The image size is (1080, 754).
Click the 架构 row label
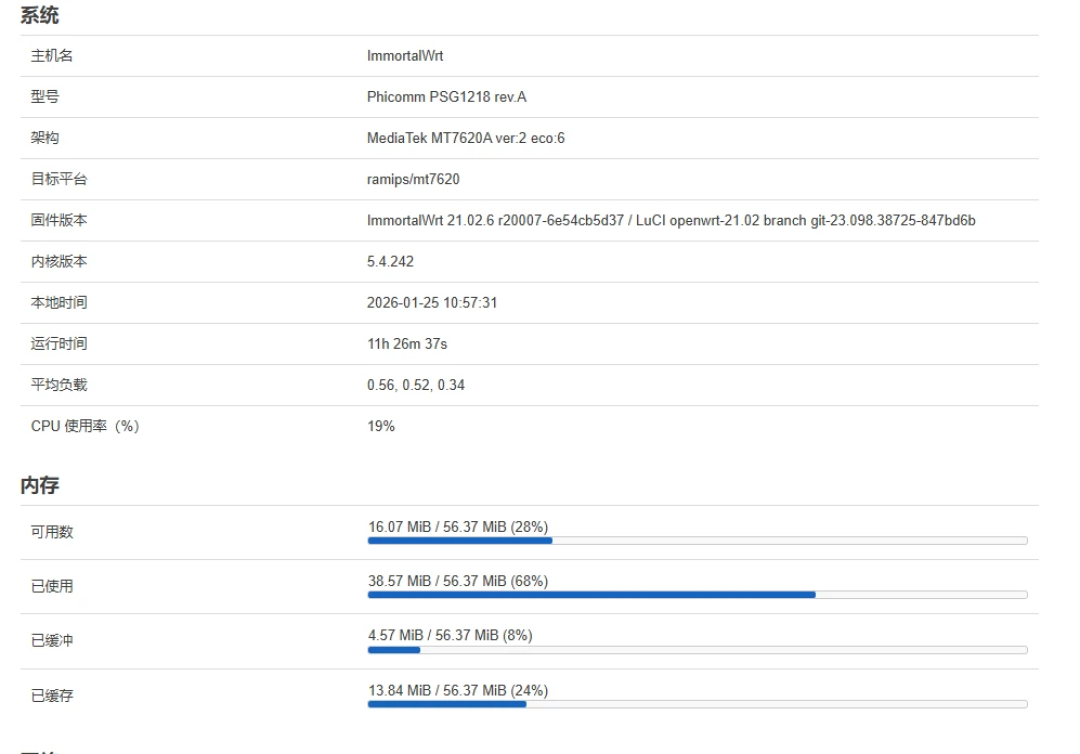[45, 138]
